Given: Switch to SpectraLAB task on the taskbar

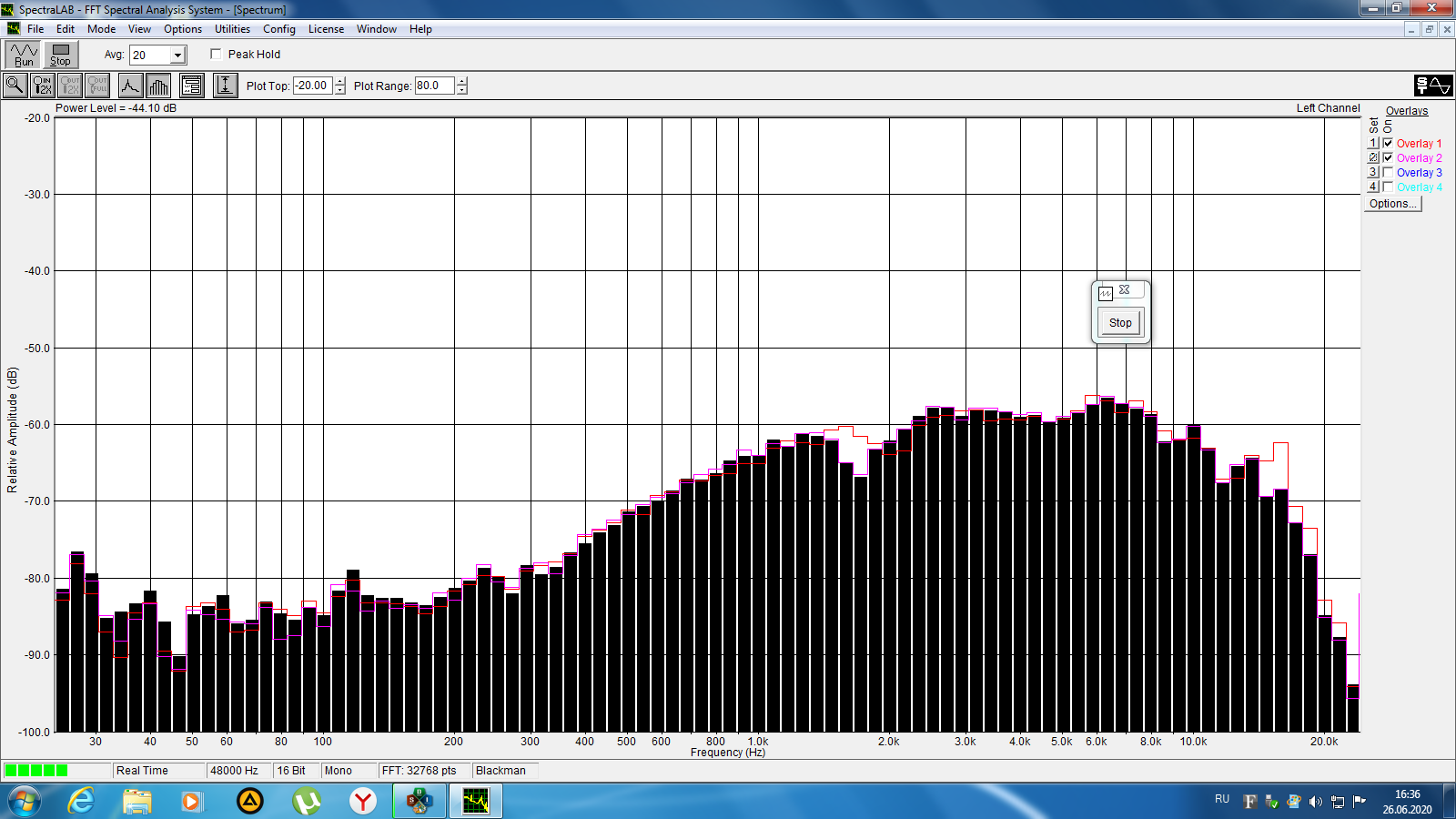Looking at the screenshot, I should [476, 802].
